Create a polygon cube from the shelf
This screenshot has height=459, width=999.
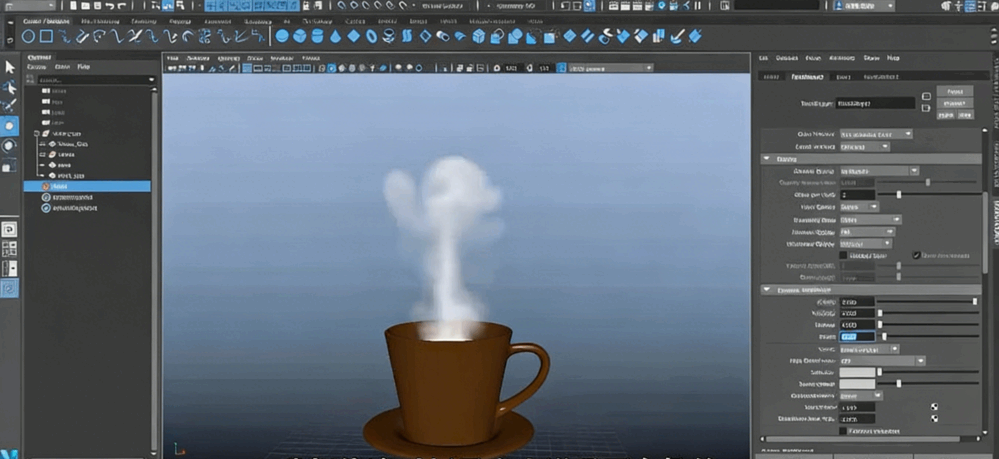[301, 37]
